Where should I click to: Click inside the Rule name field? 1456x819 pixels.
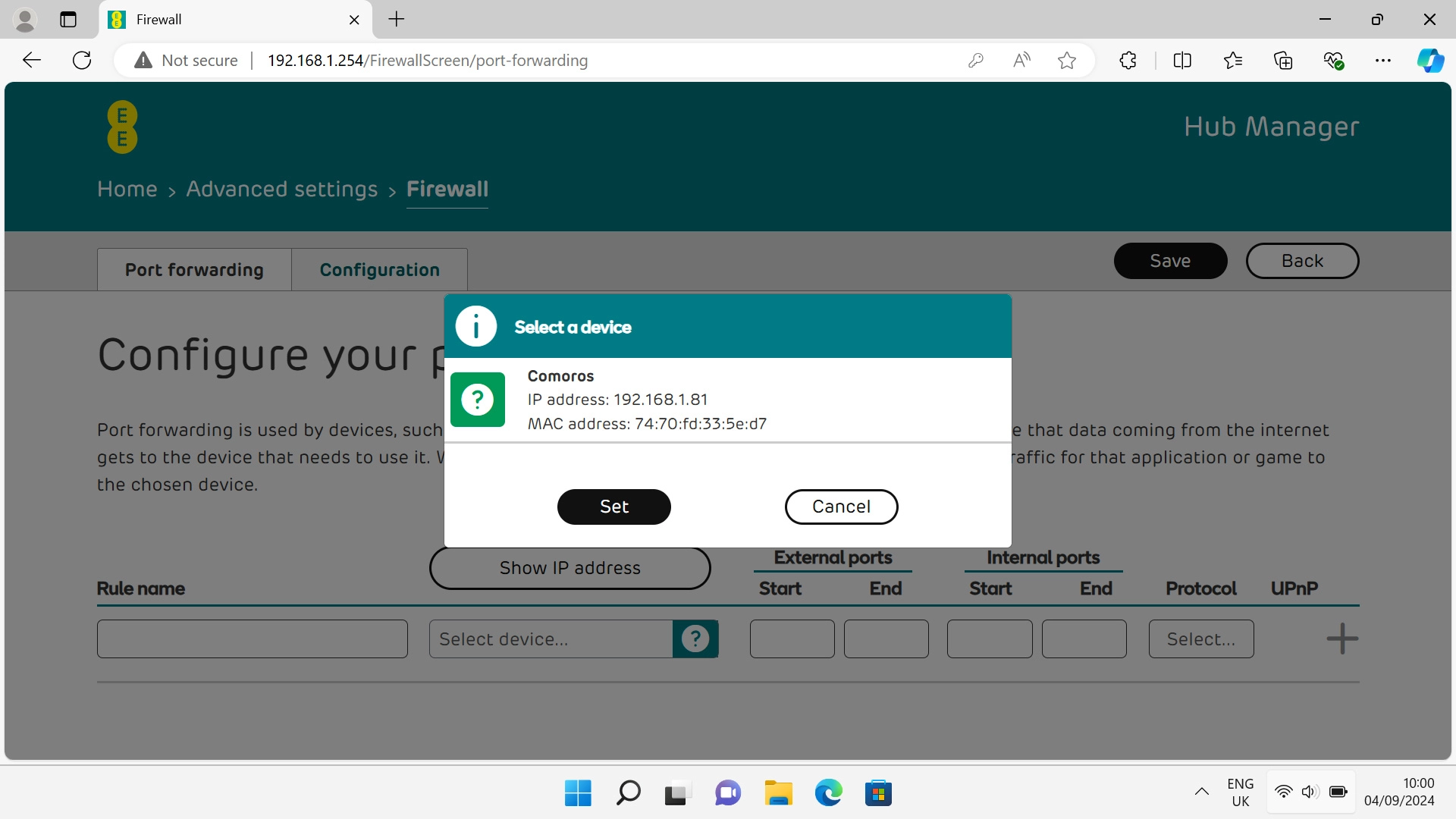pyautogui.click(x=252, y=639)
